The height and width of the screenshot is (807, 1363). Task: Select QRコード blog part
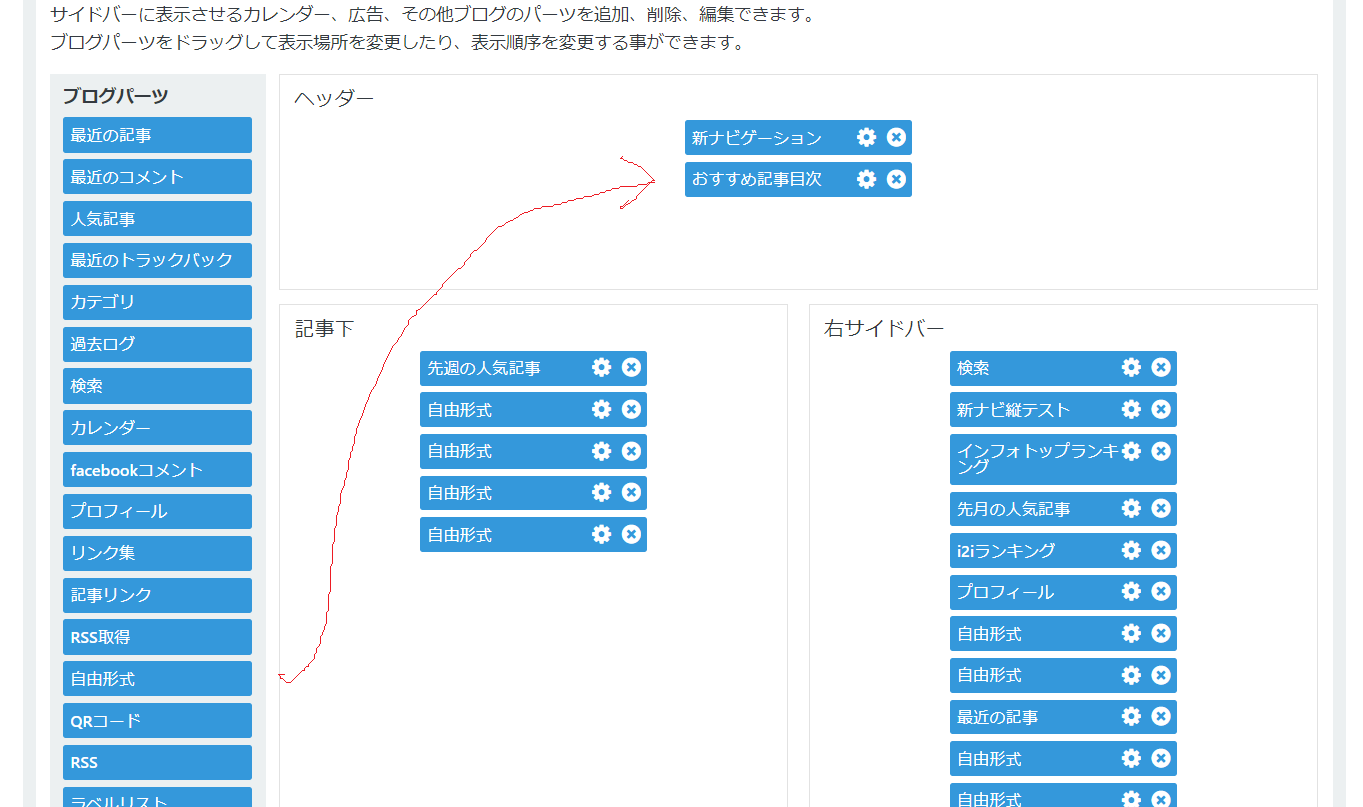pyautogui.click(x=157, y=721)
